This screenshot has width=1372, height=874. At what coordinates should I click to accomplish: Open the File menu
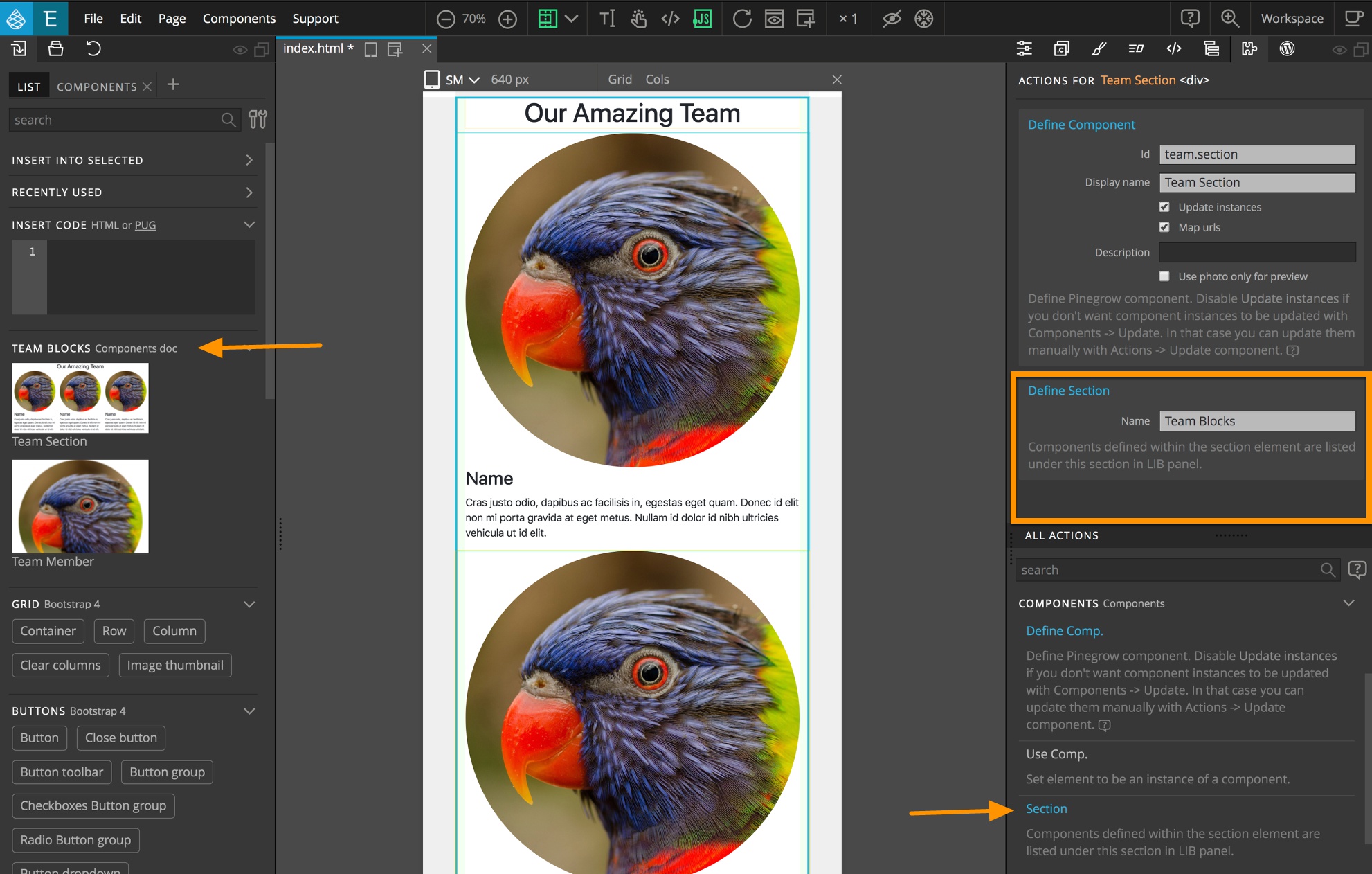(x=93, y=19)
